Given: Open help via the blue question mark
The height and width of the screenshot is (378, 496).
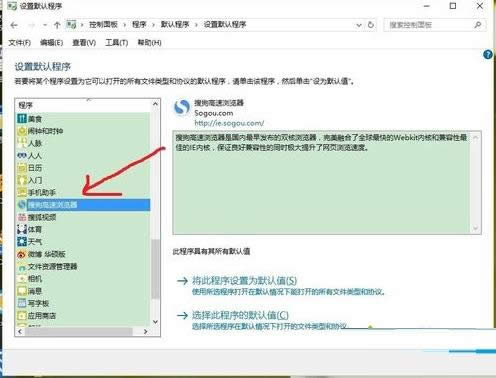Looking at the screenshot, I should [488, 55].
